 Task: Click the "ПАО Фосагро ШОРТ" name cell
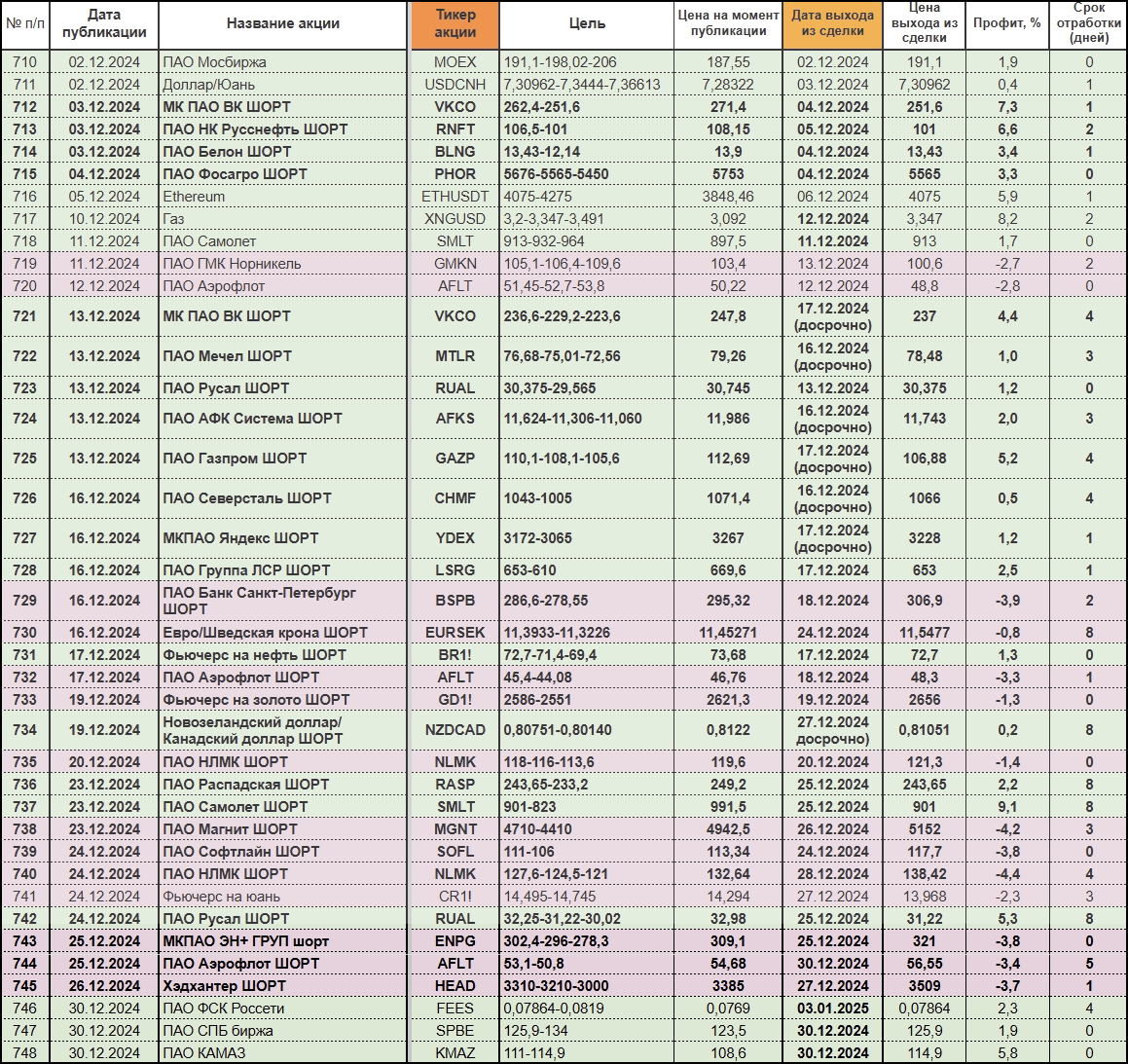pyautogui.click(x=282, y=174)
